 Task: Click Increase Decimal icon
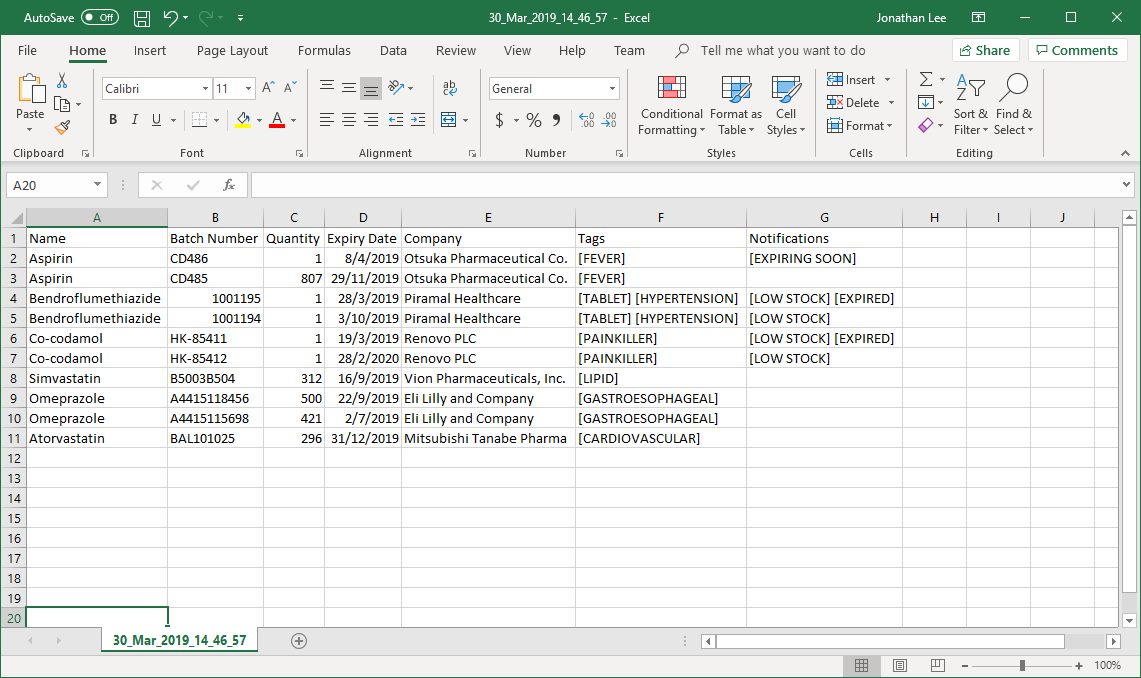point(587,120)
